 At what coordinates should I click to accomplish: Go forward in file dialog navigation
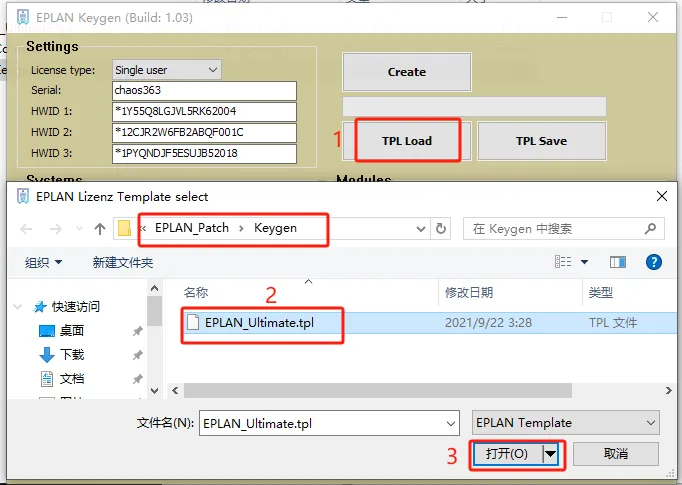[x=56, y=229]
